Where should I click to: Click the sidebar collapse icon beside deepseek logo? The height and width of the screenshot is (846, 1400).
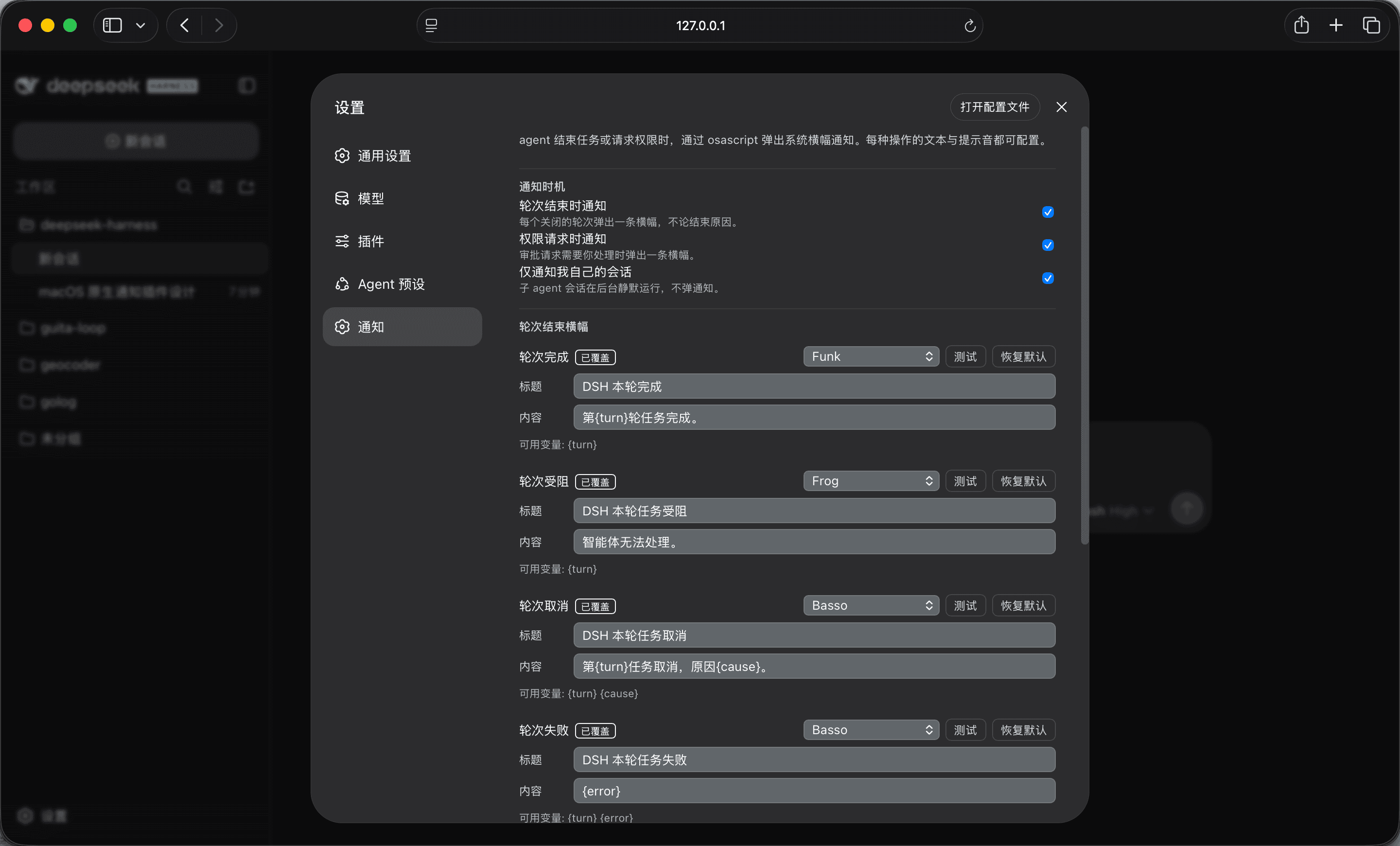[x=246, y=86]
